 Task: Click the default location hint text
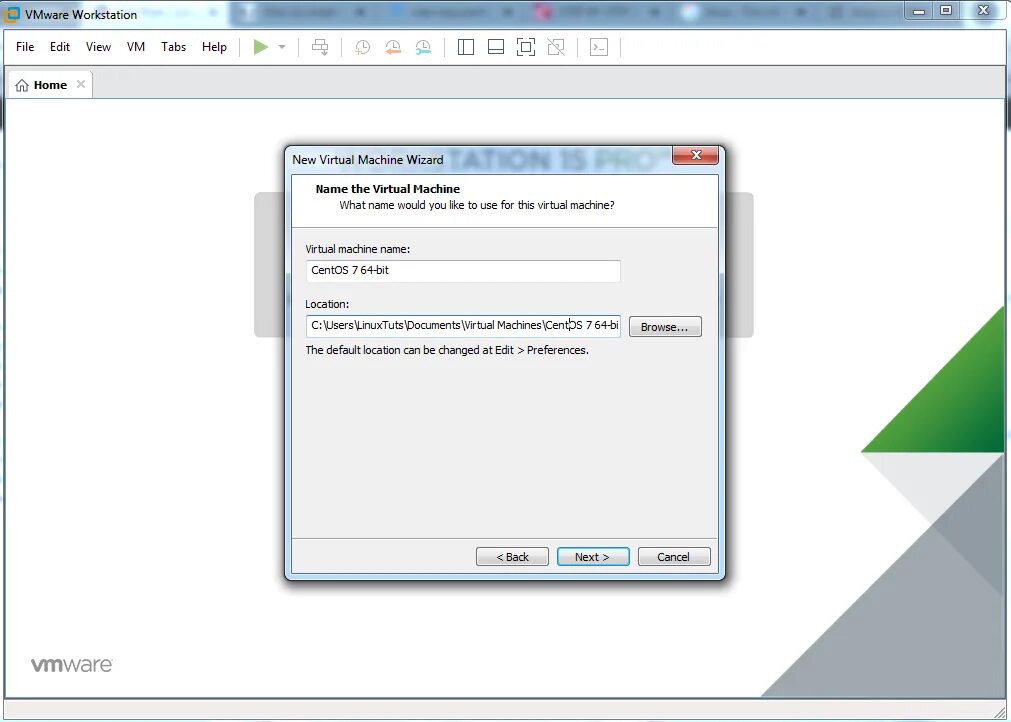447,350
